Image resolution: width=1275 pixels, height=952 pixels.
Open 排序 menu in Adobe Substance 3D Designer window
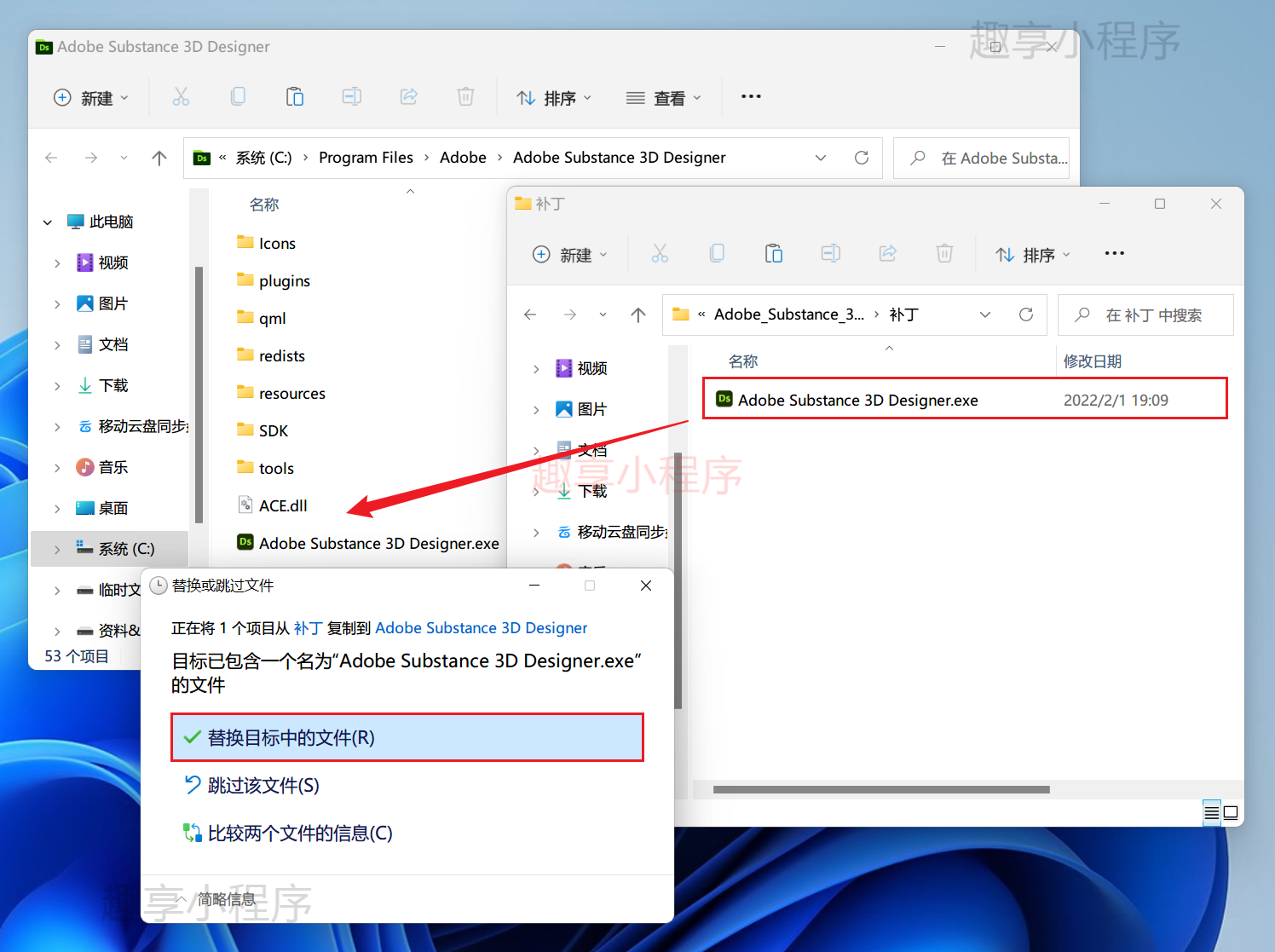coord(554,98)
